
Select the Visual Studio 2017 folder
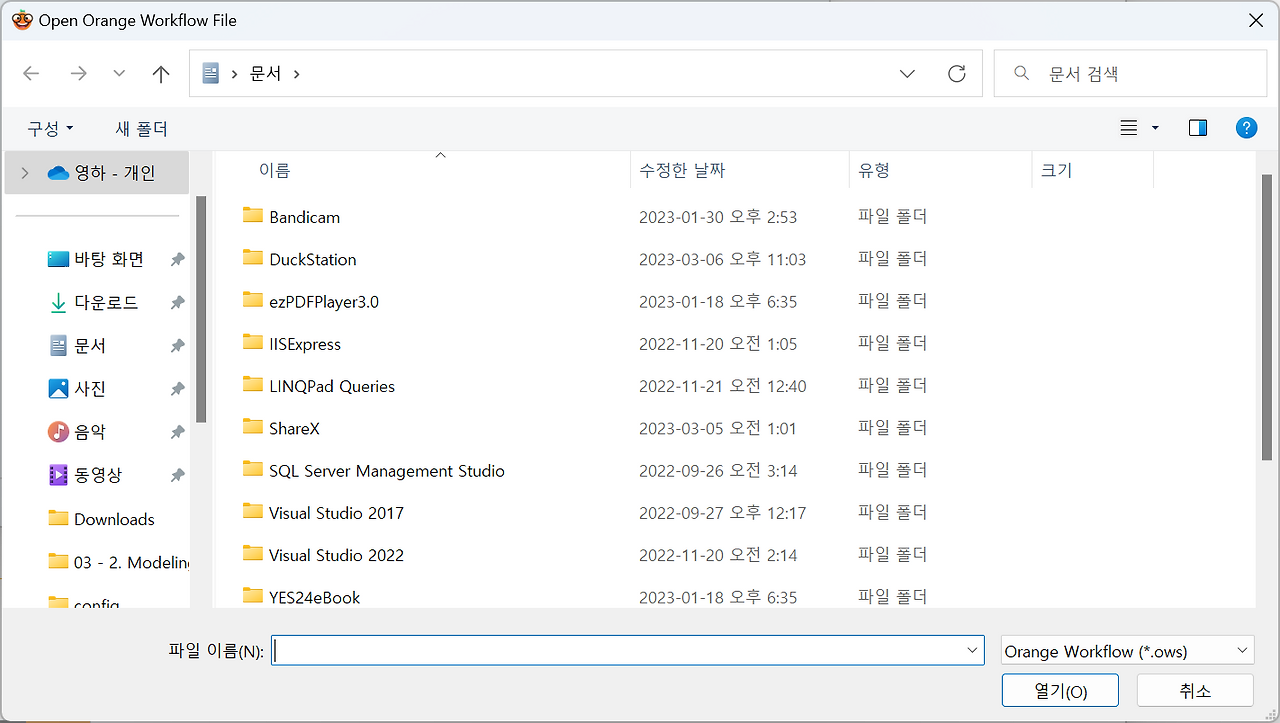[336, 513]
